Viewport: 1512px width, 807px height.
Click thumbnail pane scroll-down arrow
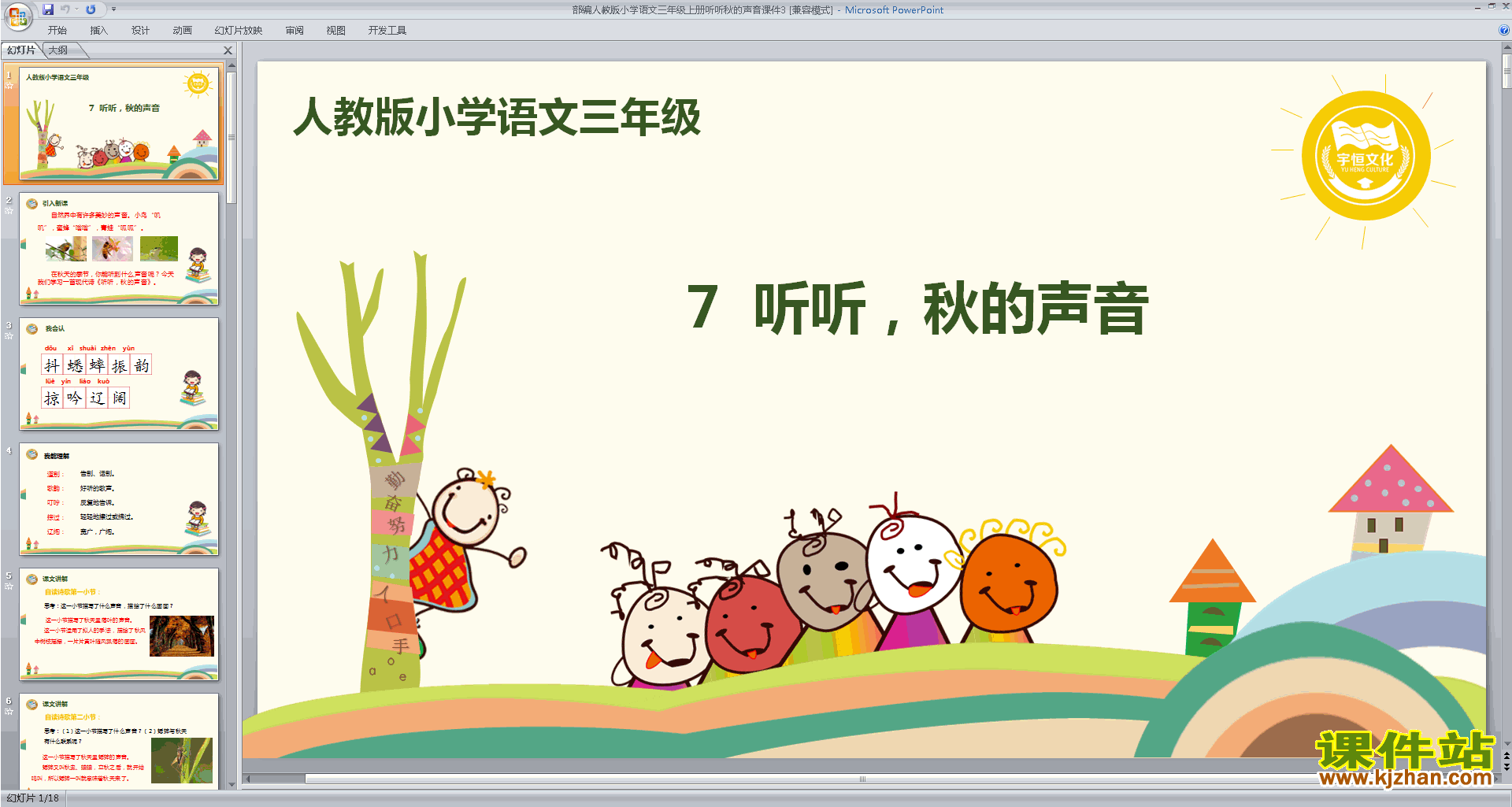(232, 784)
